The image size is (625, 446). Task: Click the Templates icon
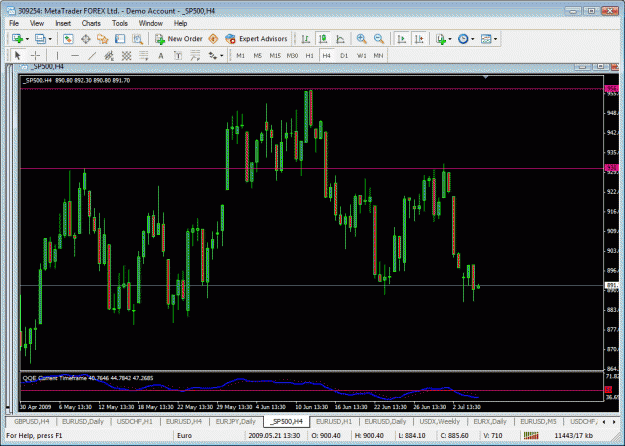point(486,39)
